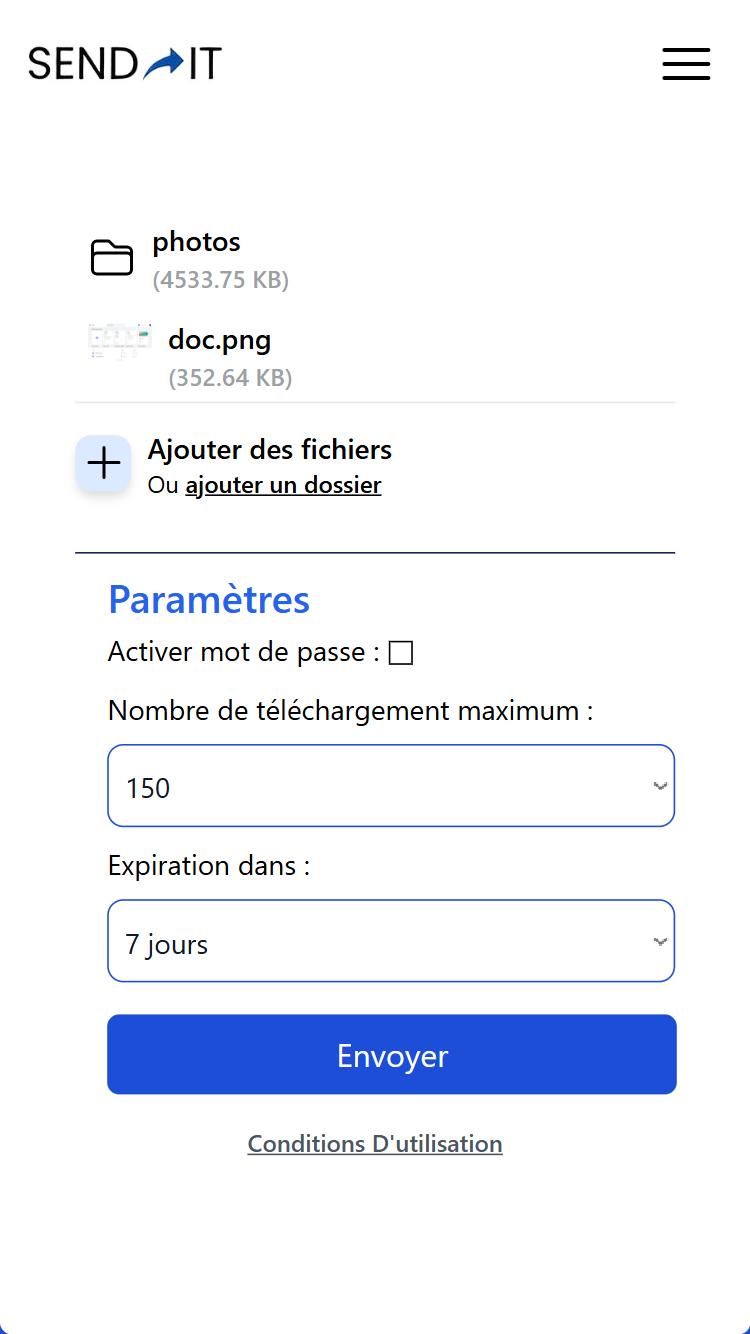750x1334 pixels.
Task: Open the maximum downloads dropdown showing 150
Action: pyautogui.click(x=390, y=786)
